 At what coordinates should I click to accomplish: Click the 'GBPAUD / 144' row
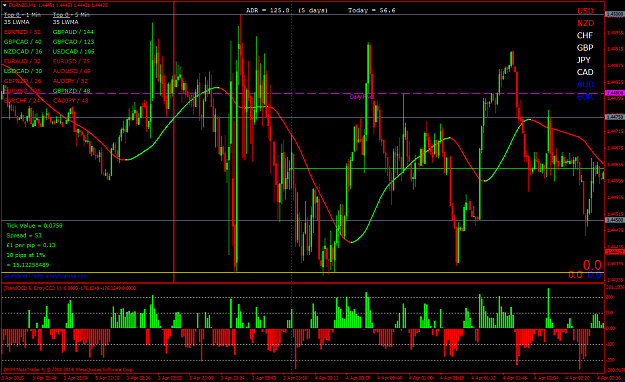pos(73,32)
